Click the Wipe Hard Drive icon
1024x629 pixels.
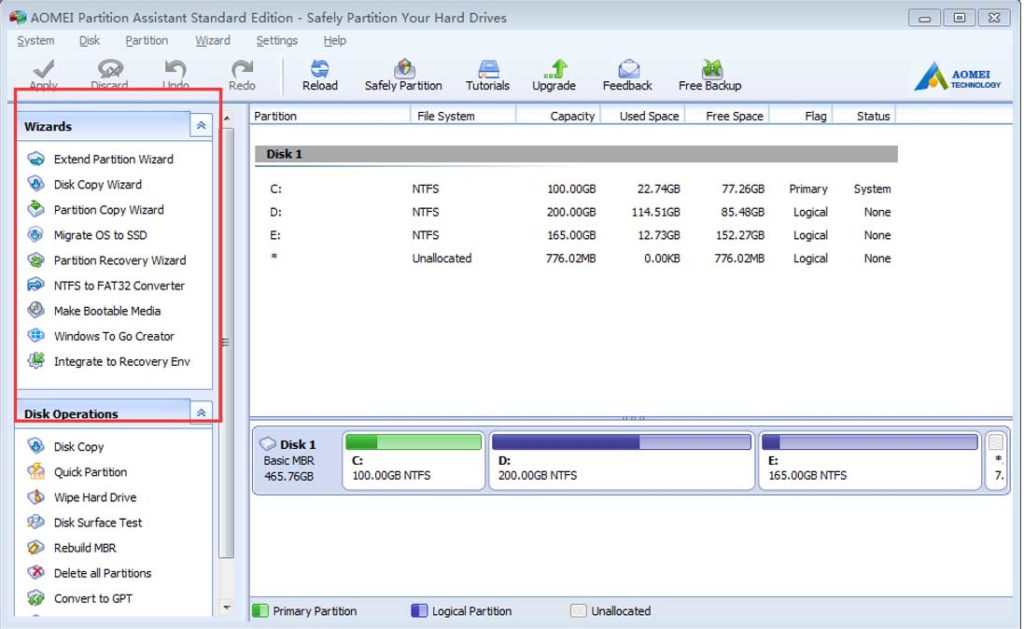pyautogui.click(x=36, y=497)
